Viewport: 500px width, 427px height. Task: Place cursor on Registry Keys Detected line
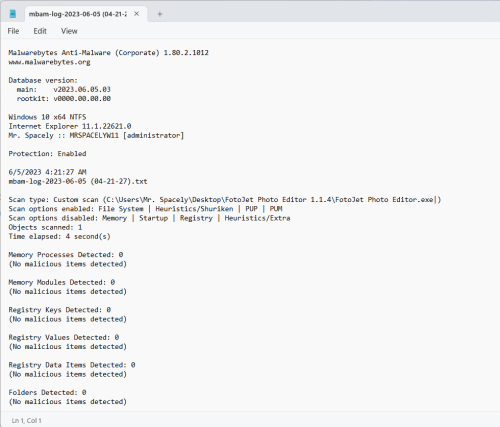click(60, 310)
